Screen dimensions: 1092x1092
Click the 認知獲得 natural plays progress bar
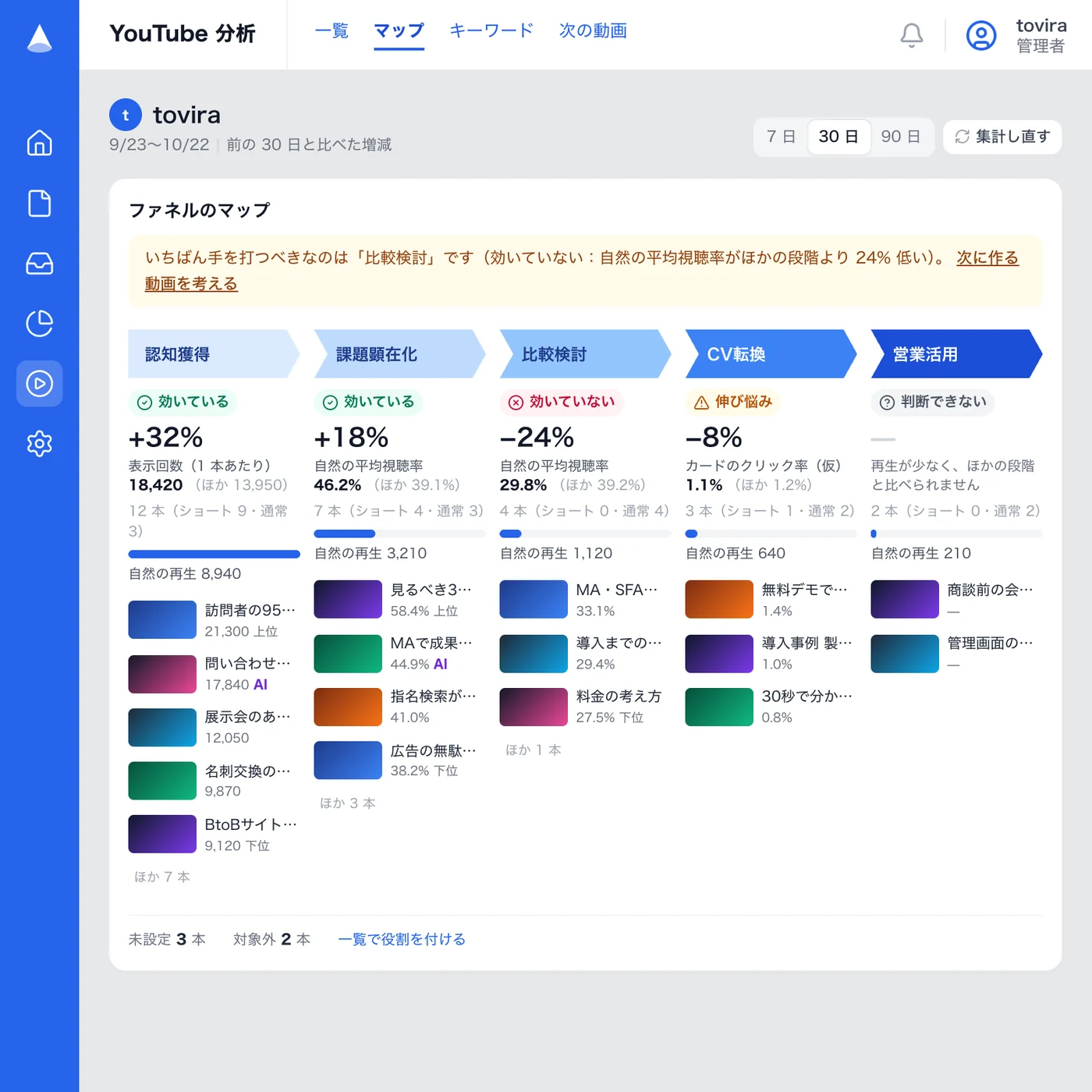214,555
